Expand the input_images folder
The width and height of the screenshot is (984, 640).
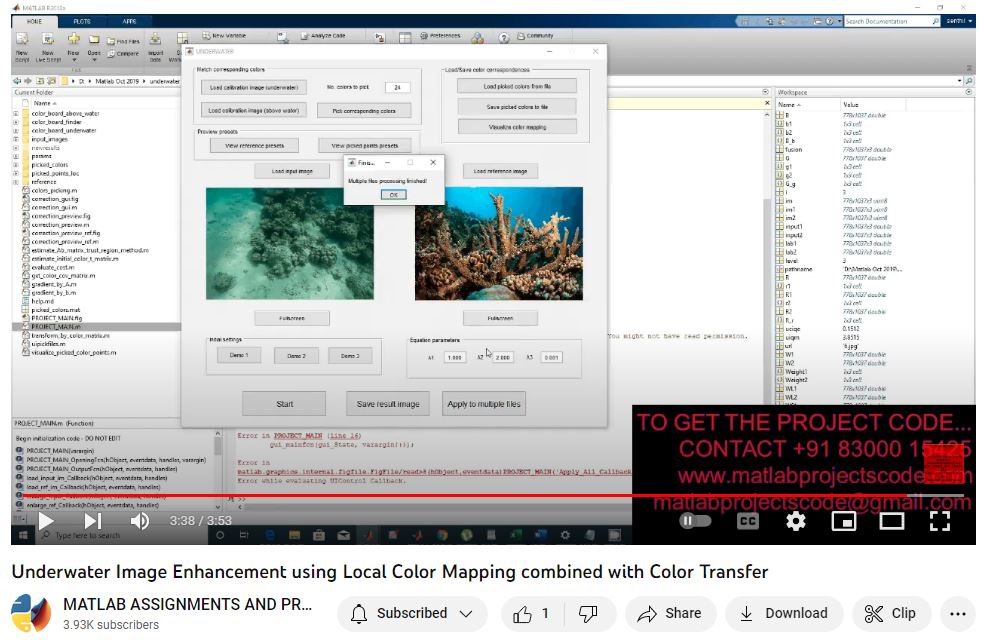click(x=16, y=139)
